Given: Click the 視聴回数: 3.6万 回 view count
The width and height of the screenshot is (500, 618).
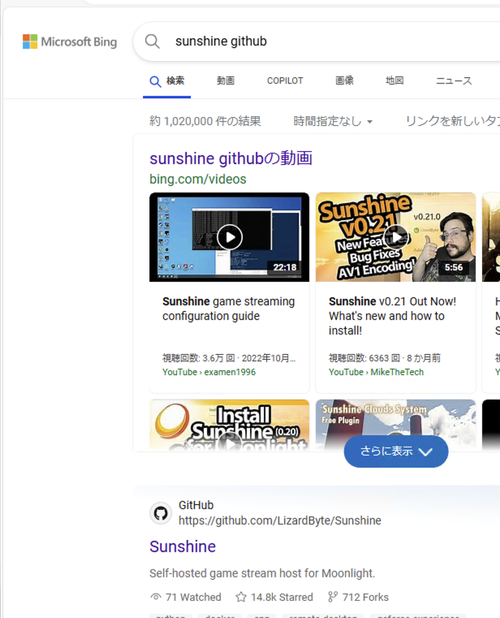Looking at the screenshot, I should click(199, 358).
